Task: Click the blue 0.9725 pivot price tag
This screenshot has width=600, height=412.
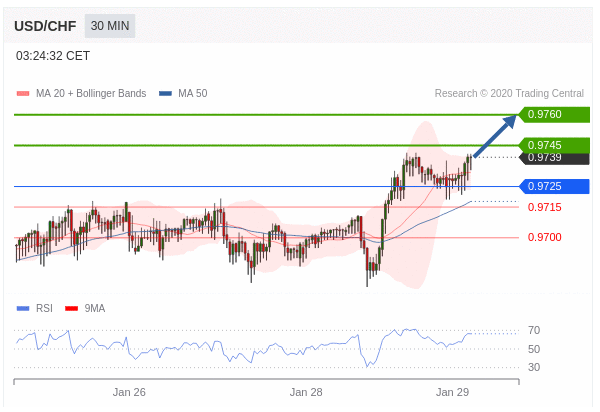Action: (554, 186)
